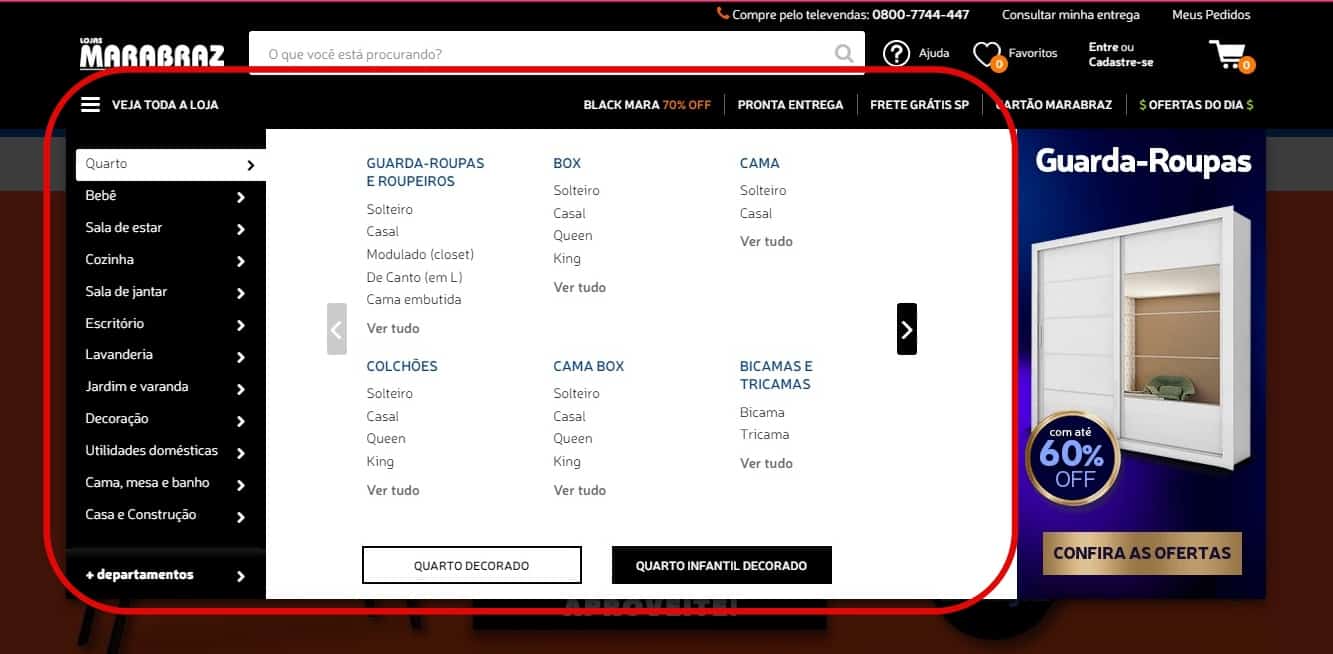
Task: Select King under BOX
Action: click(567, 259)
